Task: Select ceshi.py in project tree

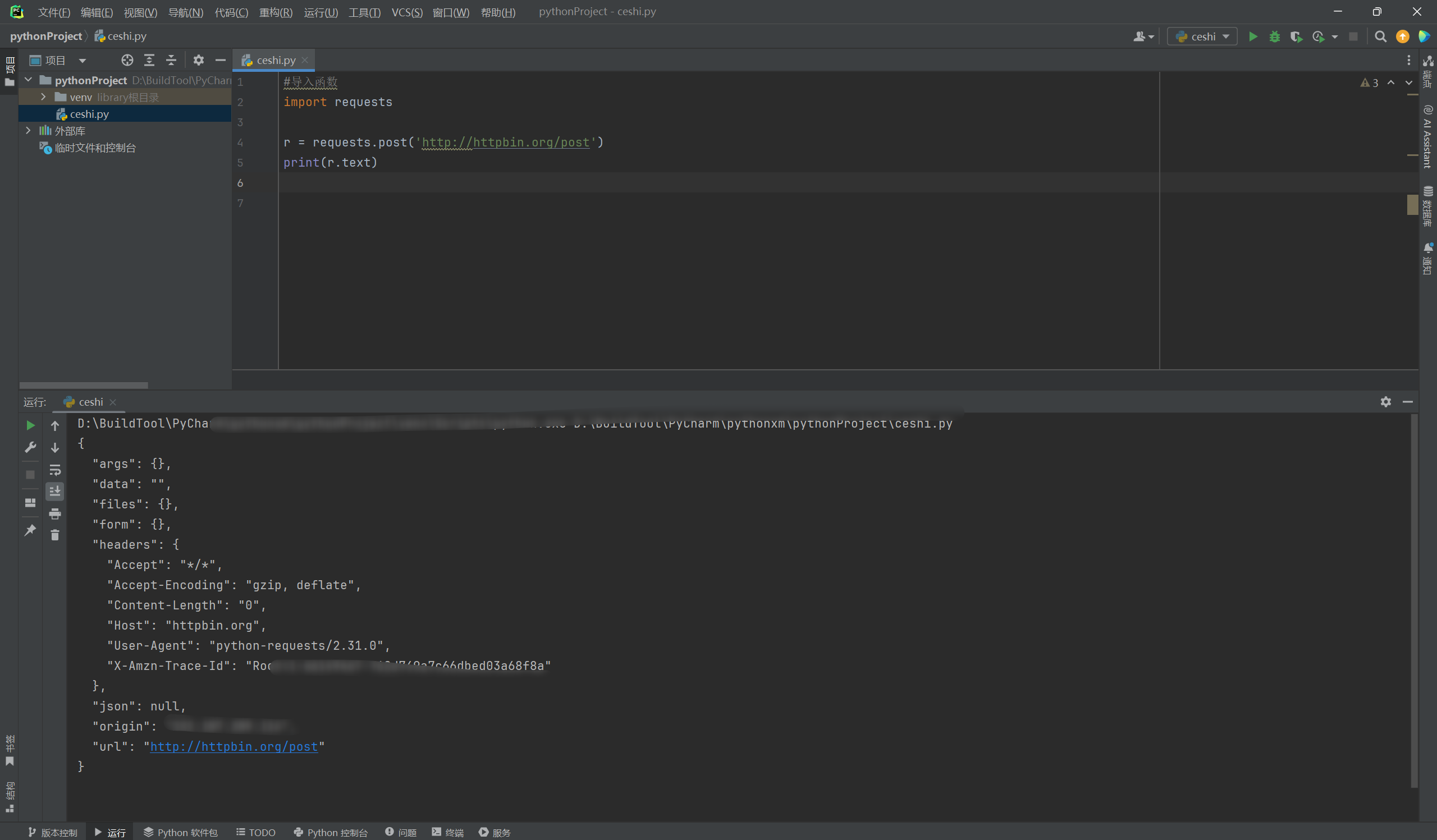Action: pyautogui.click(x=89, y=114)
